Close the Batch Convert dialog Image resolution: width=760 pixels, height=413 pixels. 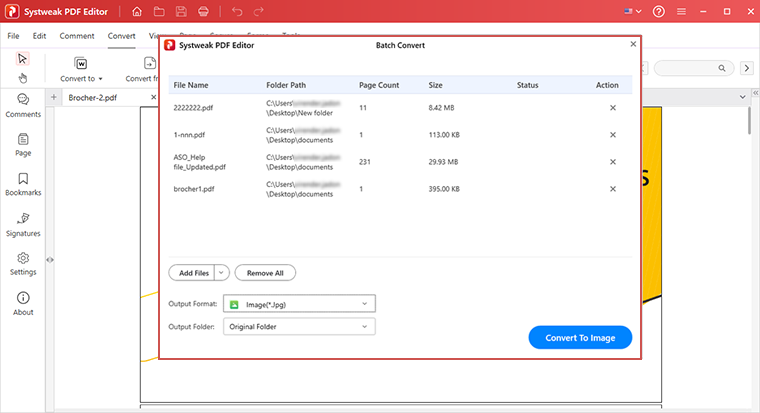tap(633, 44)
